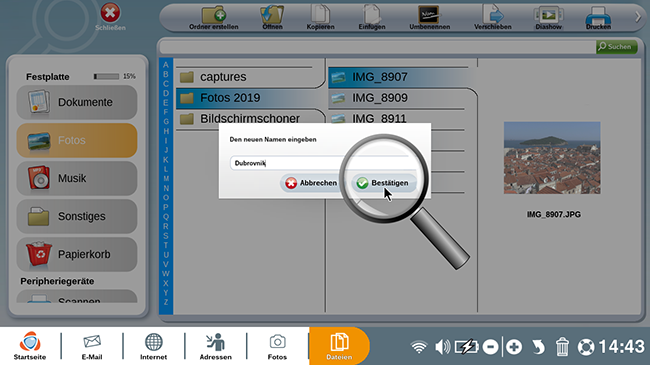The image size is (650, 365).
Task: Click the speaker volume icon
Action: (x=442, y=347)
